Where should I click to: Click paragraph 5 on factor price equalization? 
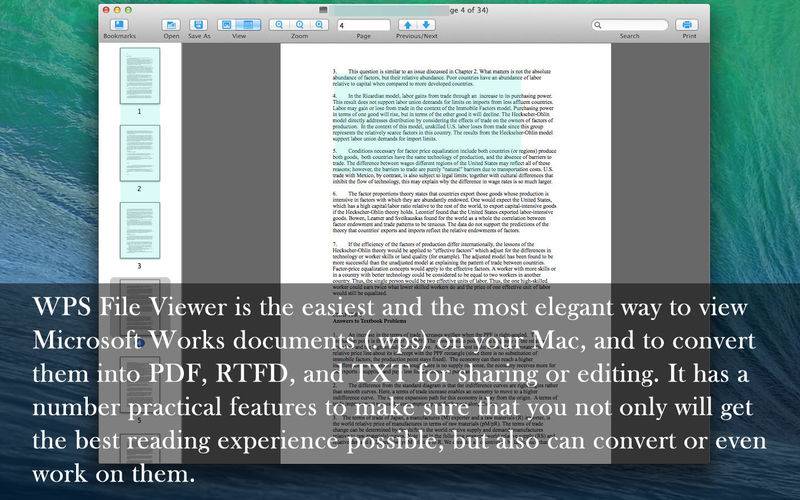[444, 166]
